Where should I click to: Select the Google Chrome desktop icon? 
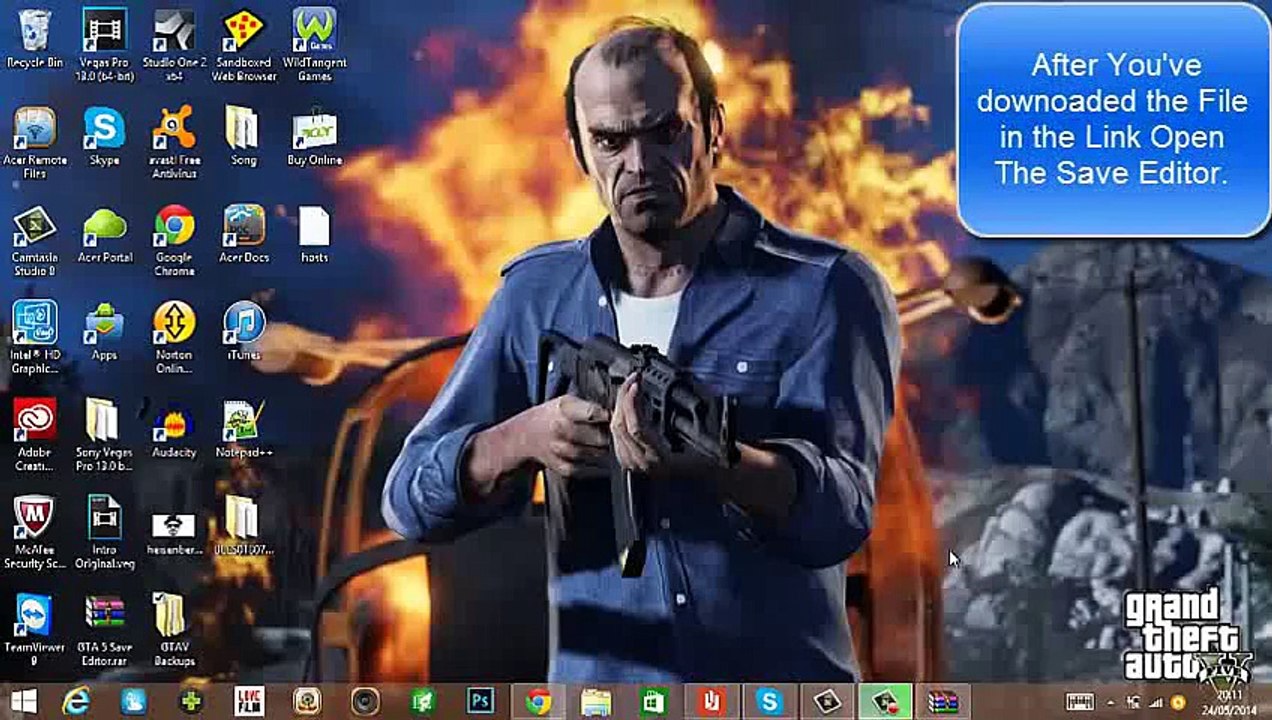174,240
